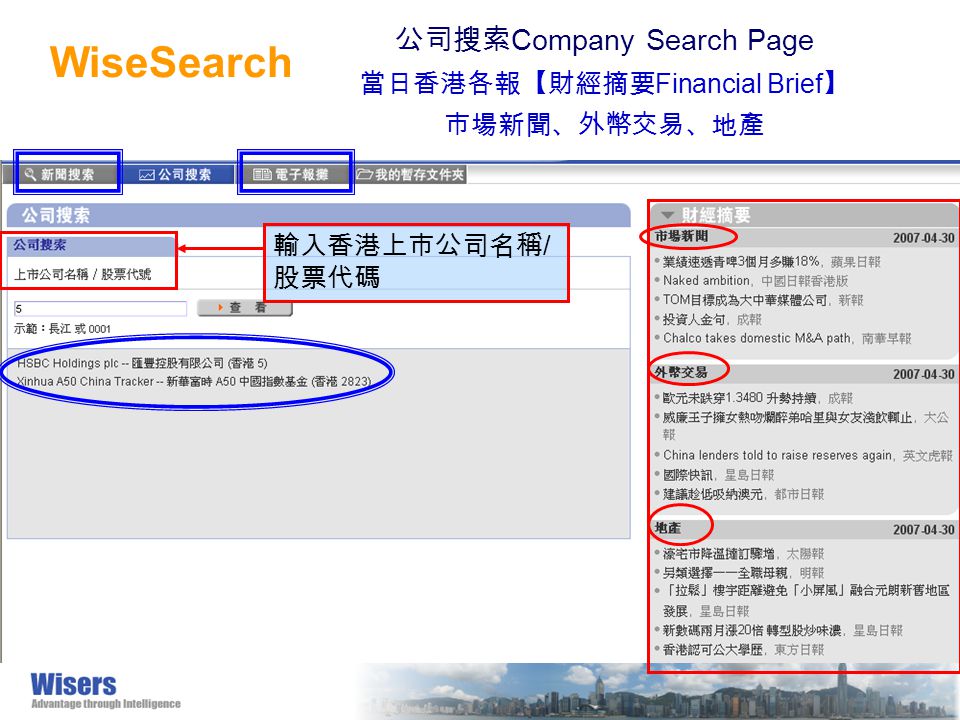This screenshot has height=720, width=960.
Task: Open the 投資人金句 article
Action: coord(694,319)
